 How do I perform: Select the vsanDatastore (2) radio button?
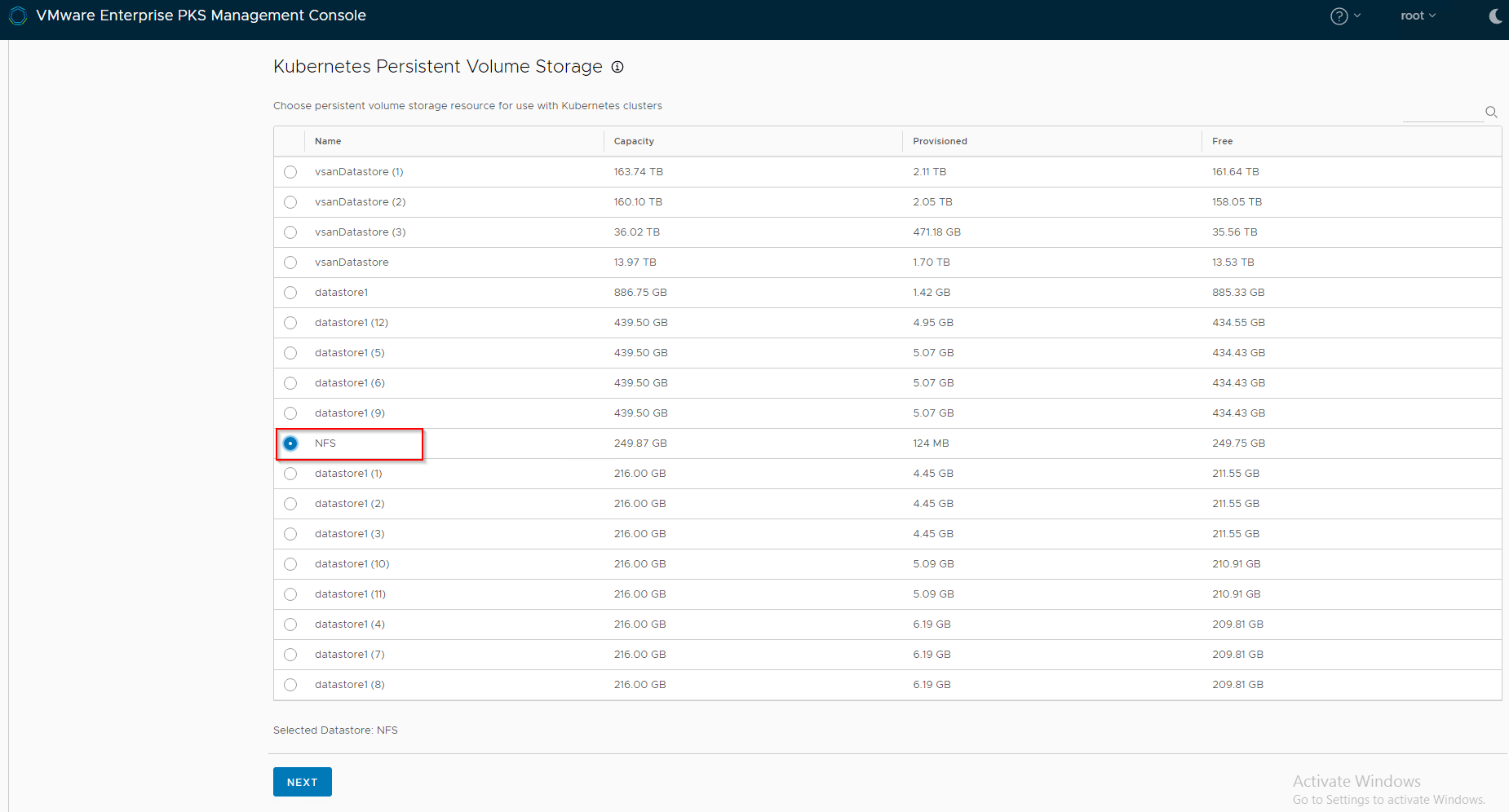290,202
